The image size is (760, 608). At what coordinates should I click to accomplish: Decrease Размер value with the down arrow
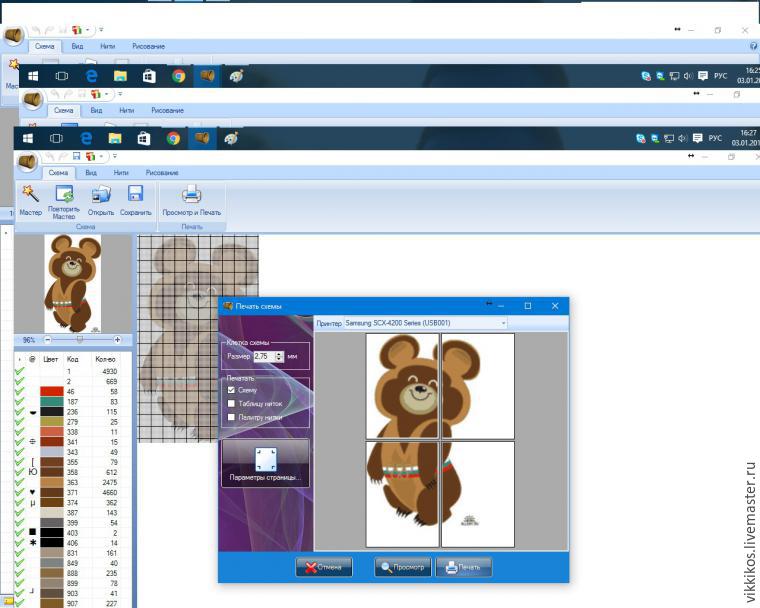(x=279, y=359)
